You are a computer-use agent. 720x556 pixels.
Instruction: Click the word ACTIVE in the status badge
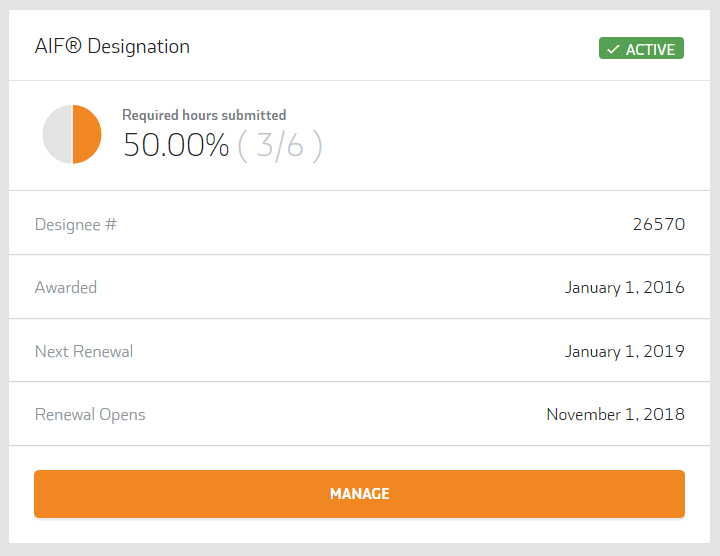coord(651,49)
